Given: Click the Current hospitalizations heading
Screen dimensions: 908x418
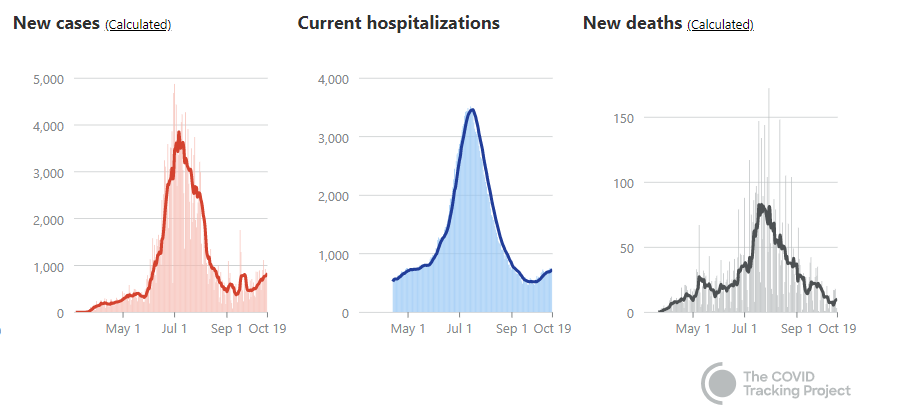Looking at the screenshot, I should tap(398, 23).
